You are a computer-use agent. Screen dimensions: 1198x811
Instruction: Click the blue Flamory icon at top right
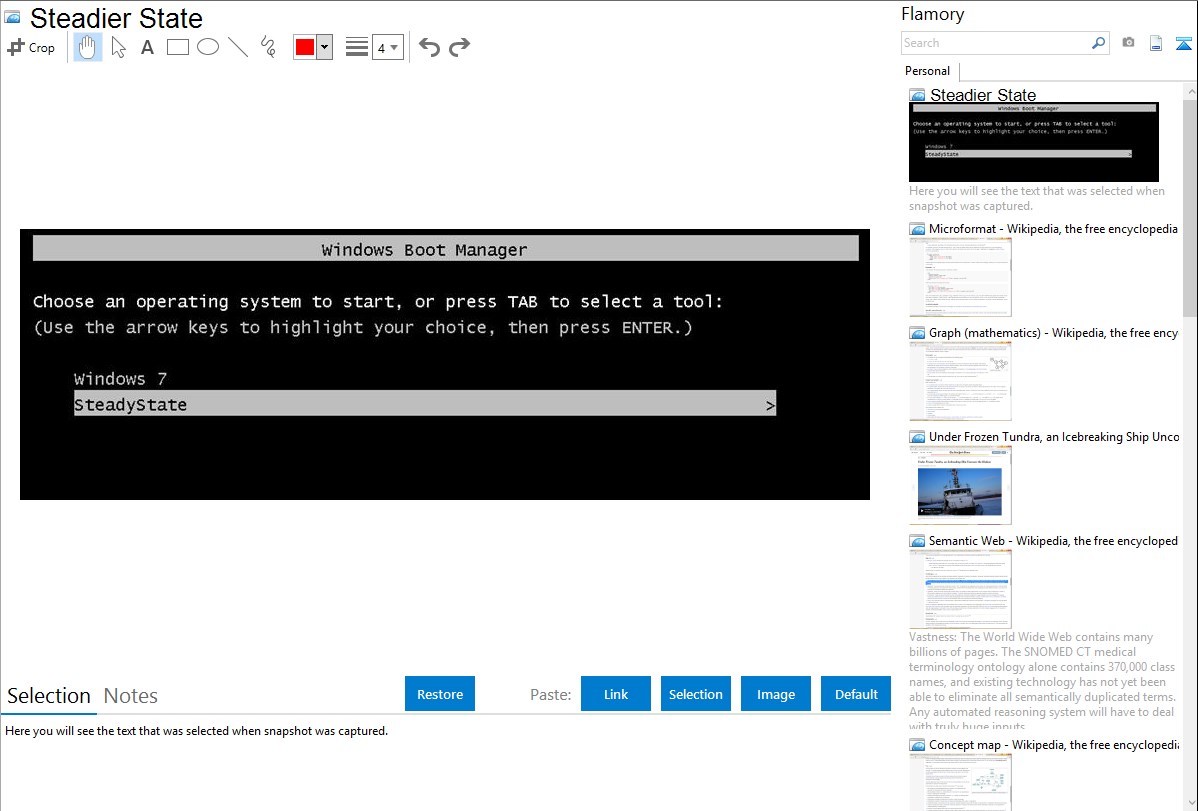pos(1183,44)
